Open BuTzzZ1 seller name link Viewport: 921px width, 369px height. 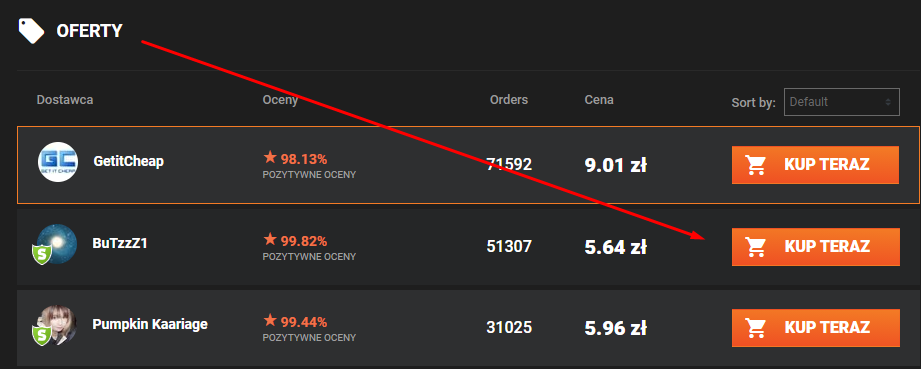point(120,243)
